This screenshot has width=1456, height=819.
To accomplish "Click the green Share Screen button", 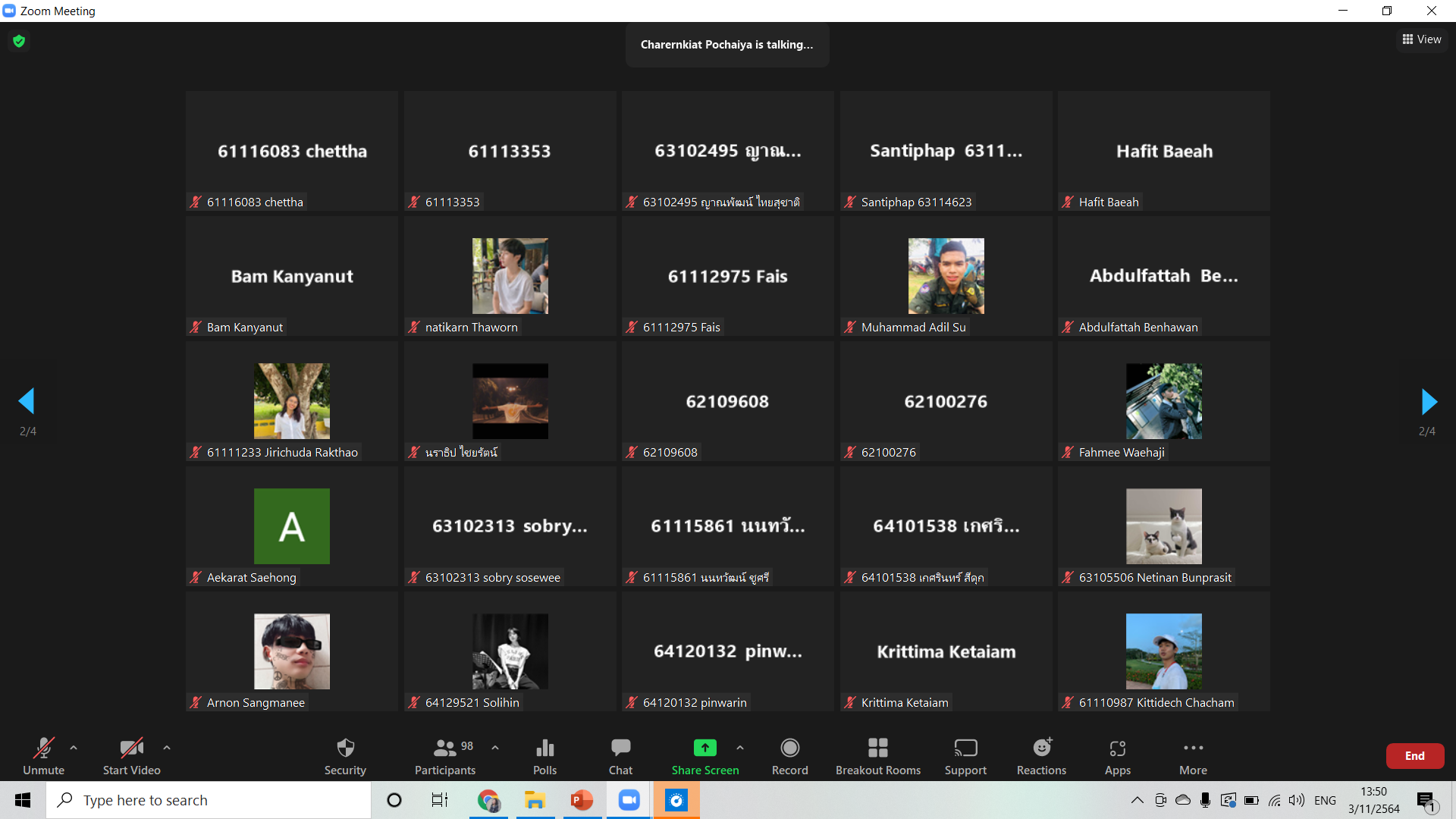I will point(704,748).
